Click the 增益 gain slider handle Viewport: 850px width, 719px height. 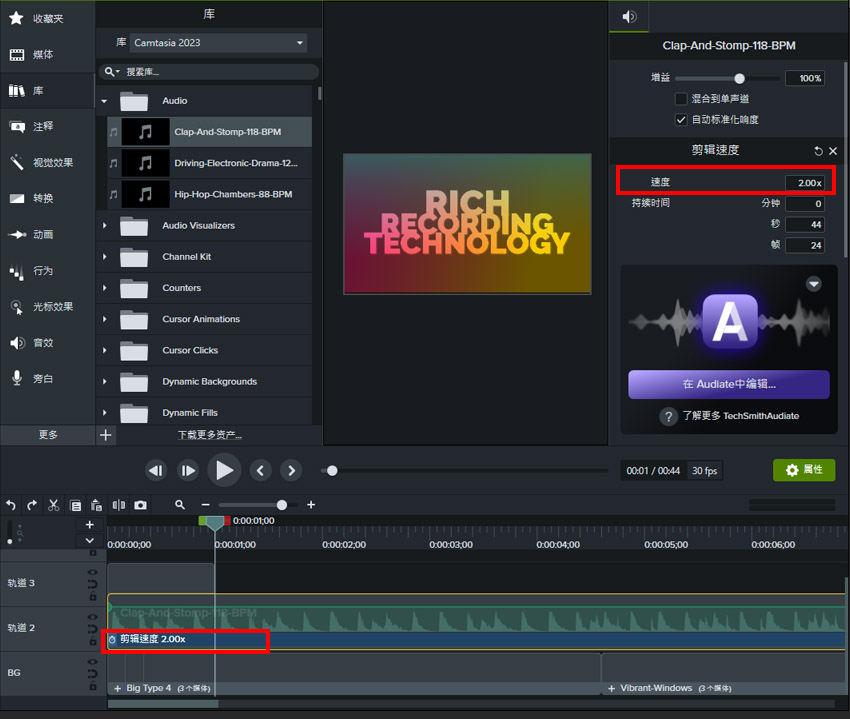[739, 78]
